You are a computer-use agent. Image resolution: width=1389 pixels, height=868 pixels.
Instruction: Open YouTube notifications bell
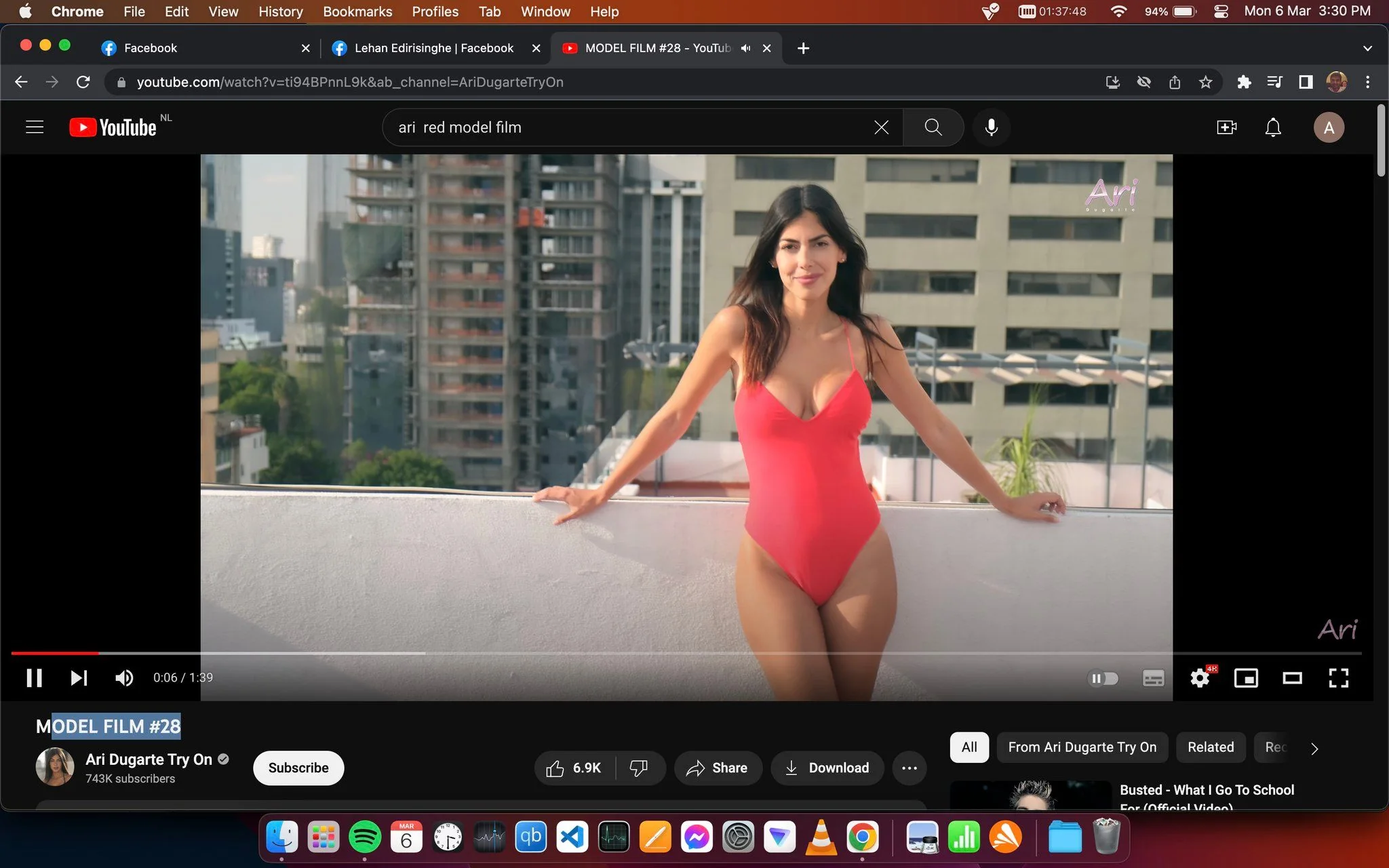click(1273, 127)
